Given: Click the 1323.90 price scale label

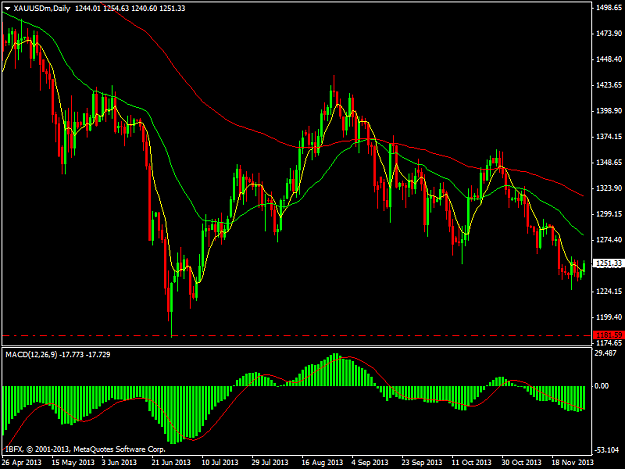Looking at the screenshot, I should point(609,188).
